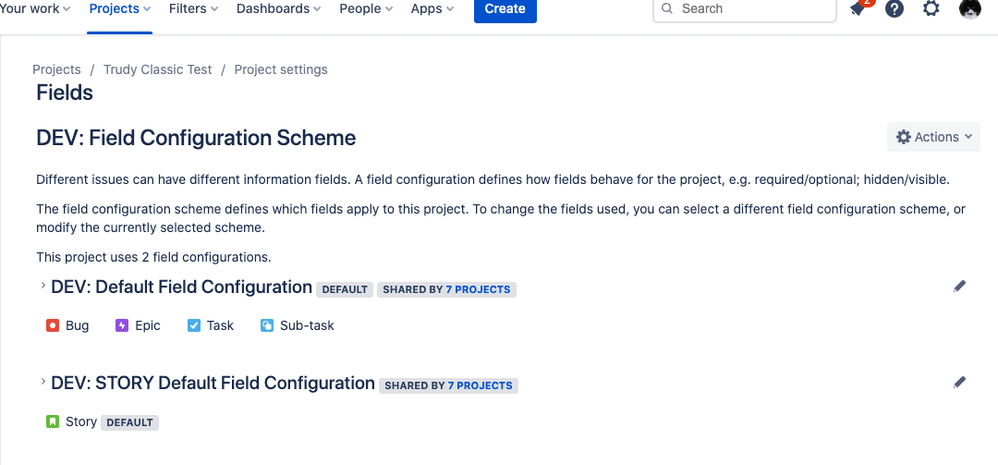Image resolution: width=998 pixels, height=465 pixels.
Task: Expand DEV: STORY Default Field Configuration section
Action: [43, 382]
